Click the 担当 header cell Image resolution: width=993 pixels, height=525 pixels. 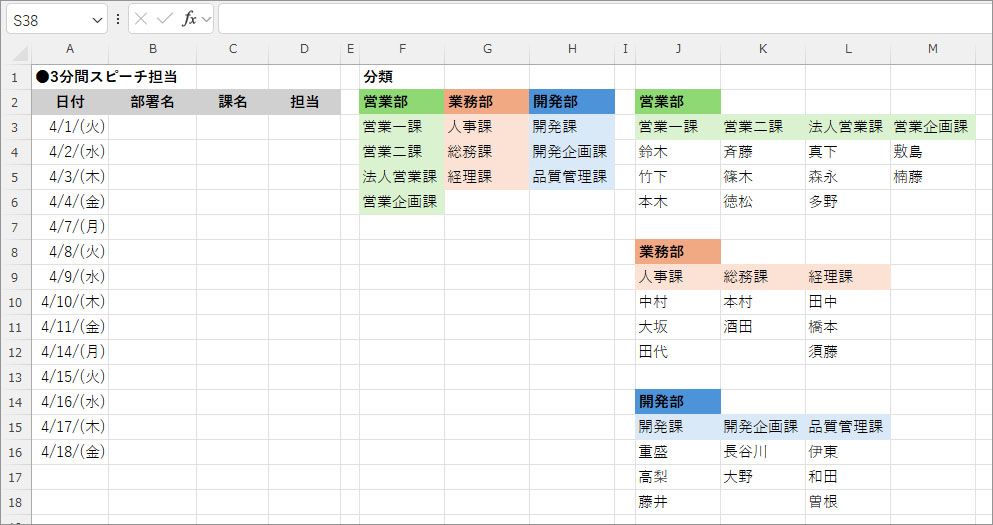[305, 103]
